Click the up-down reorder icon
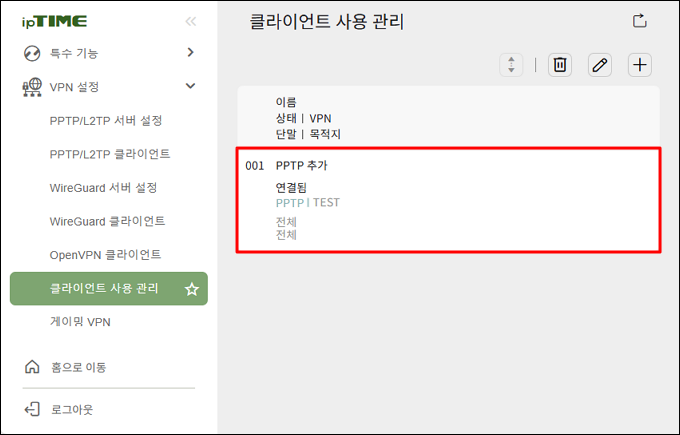Viewport: 680px width, 435px height. tap(511, 65)
